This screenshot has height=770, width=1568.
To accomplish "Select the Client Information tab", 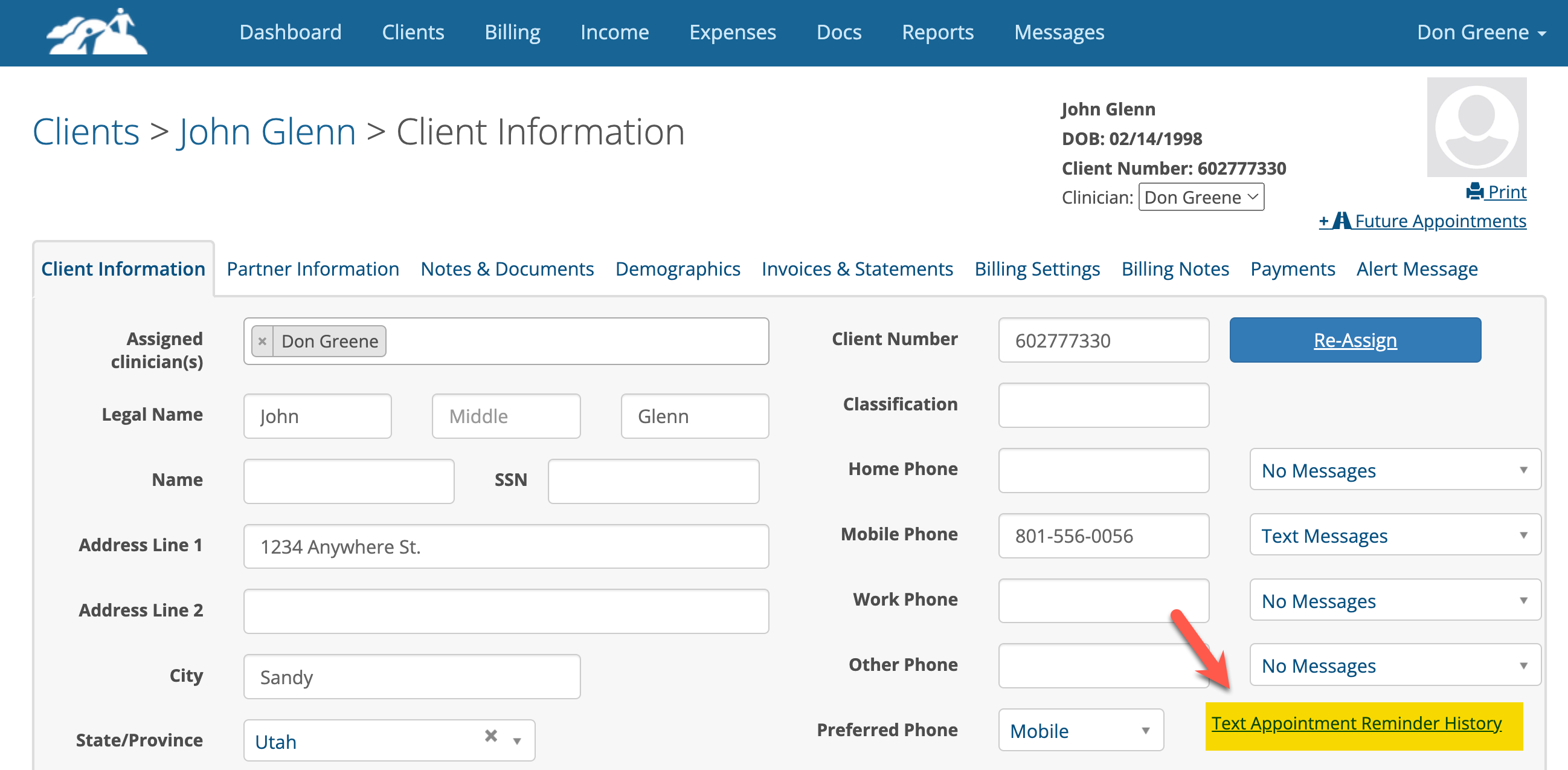I will (x=123, y=268).
